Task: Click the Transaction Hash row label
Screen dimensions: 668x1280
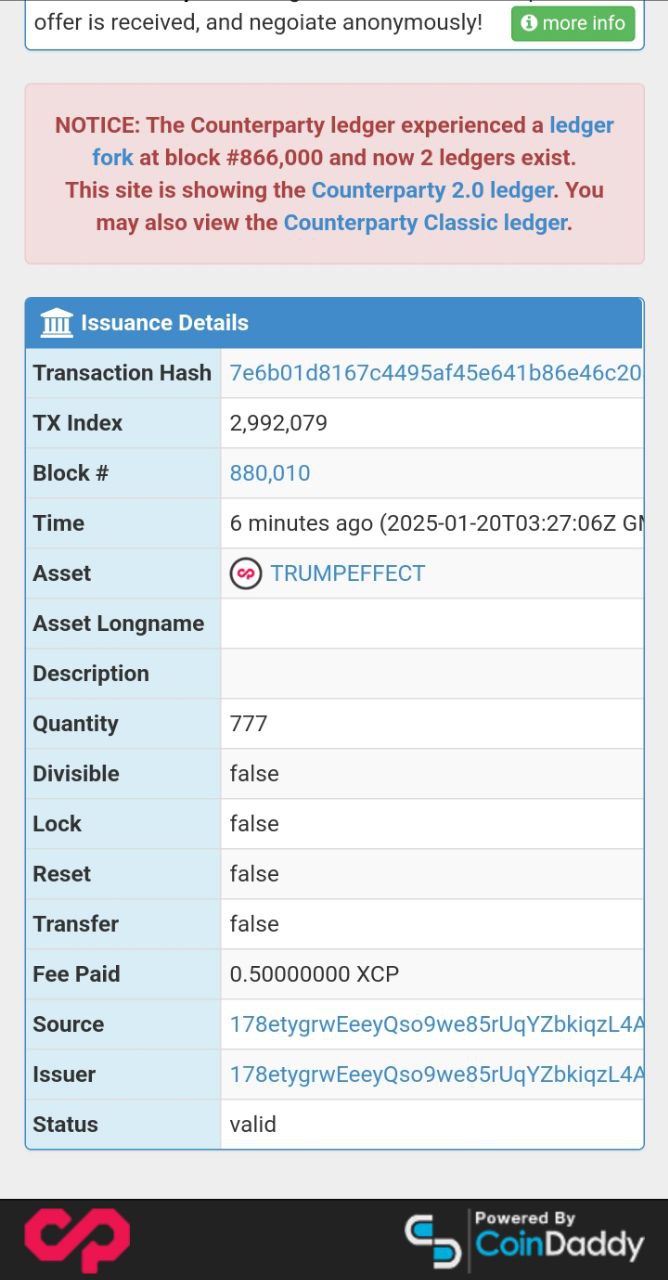Action: coord(122,373)
